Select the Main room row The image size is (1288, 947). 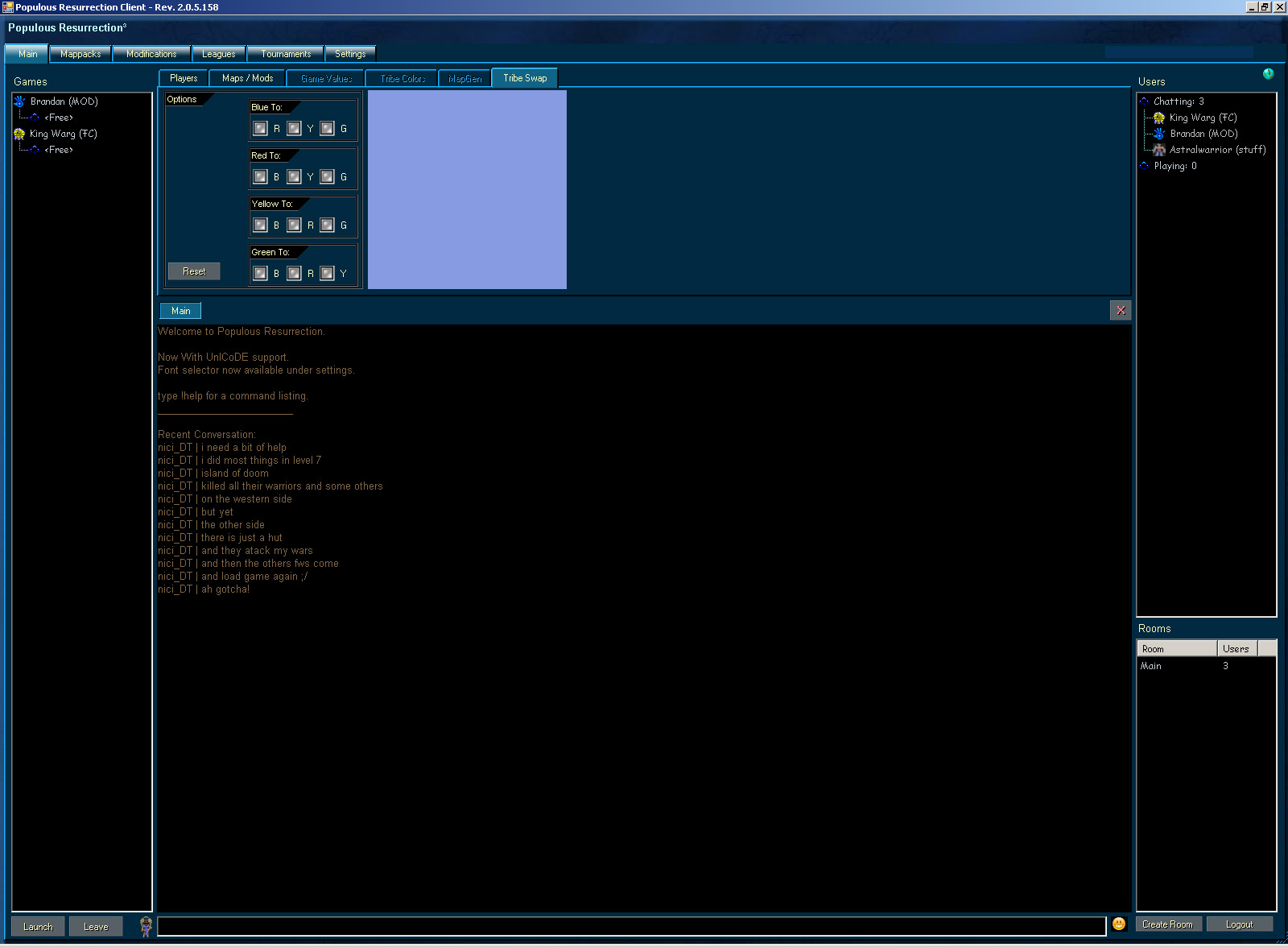coord(1206,666)
